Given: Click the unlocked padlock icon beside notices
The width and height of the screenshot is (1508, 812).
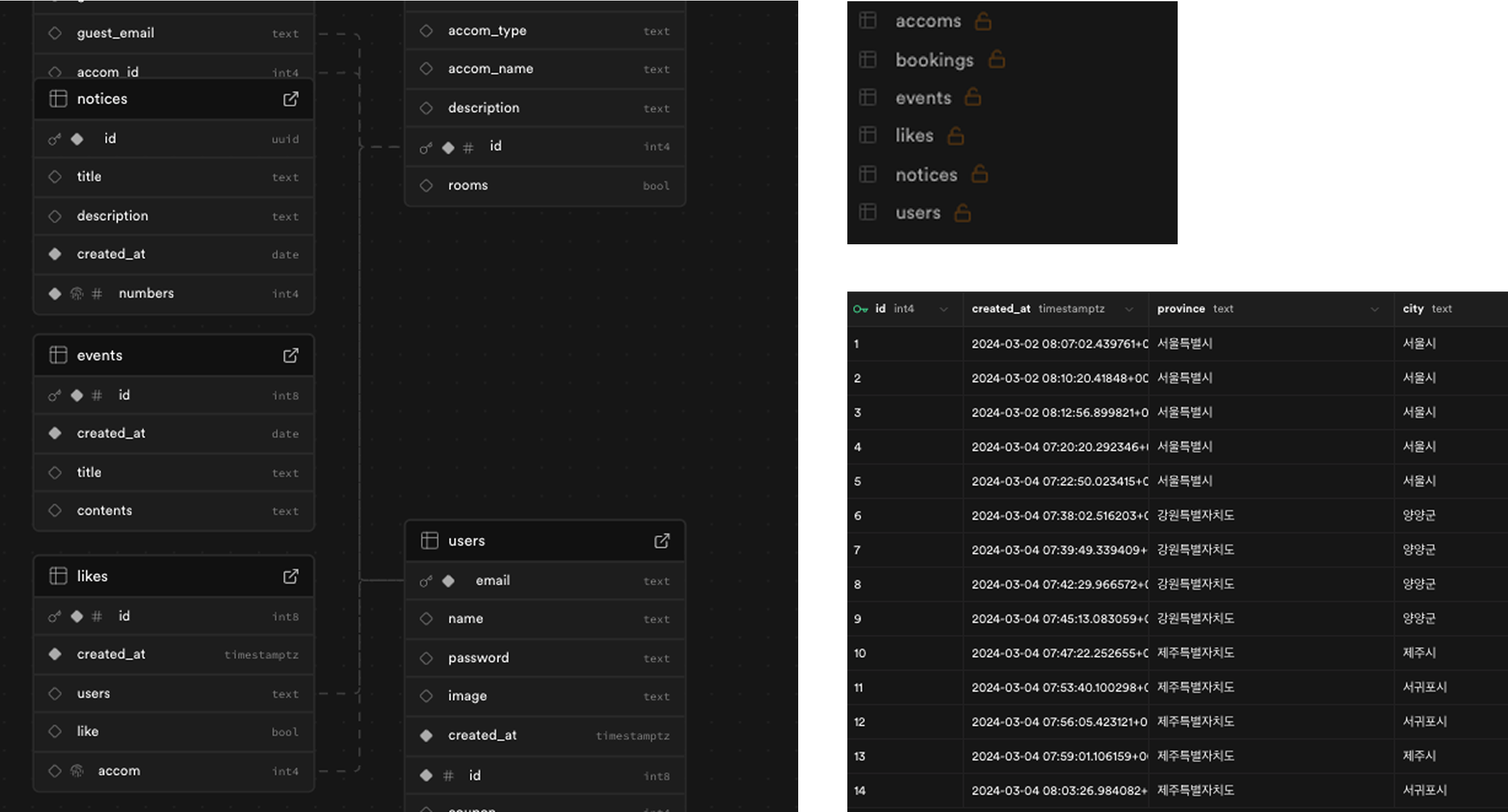Looking at the screenshot, I should [x=979, y=174].
